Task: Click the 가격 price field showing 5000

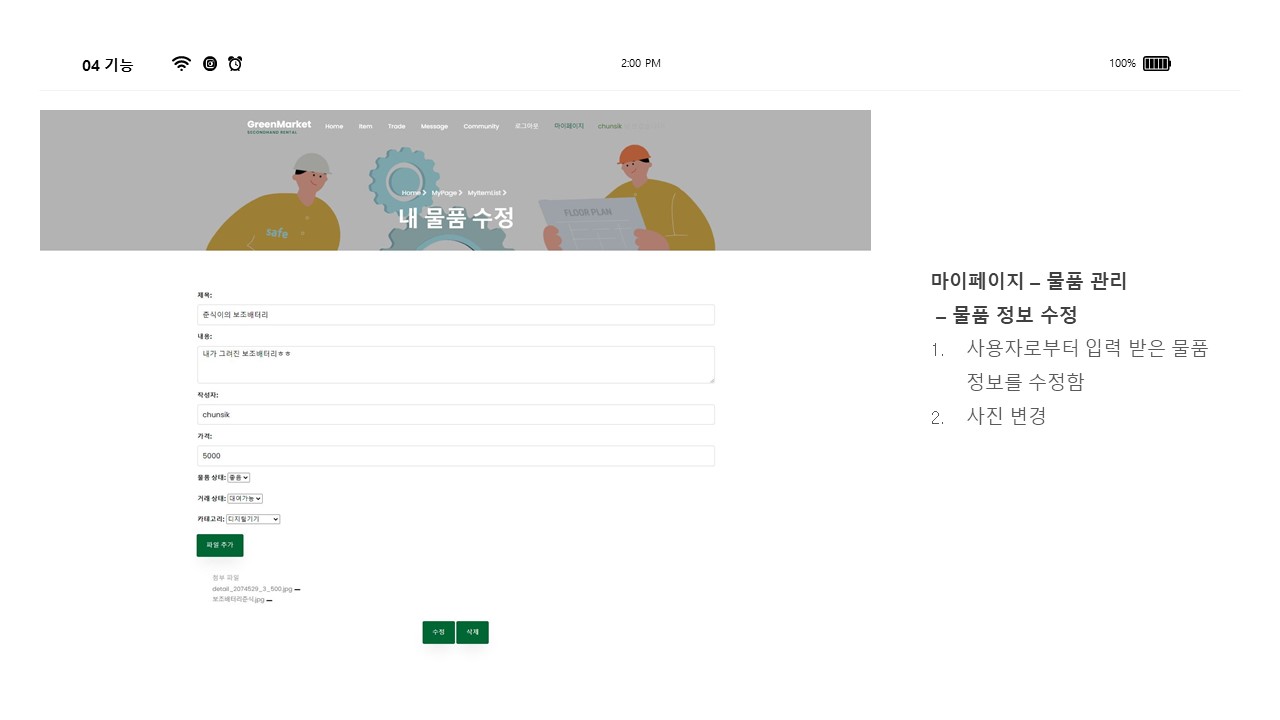Action: pyautogui.click(x=455, y=455)
